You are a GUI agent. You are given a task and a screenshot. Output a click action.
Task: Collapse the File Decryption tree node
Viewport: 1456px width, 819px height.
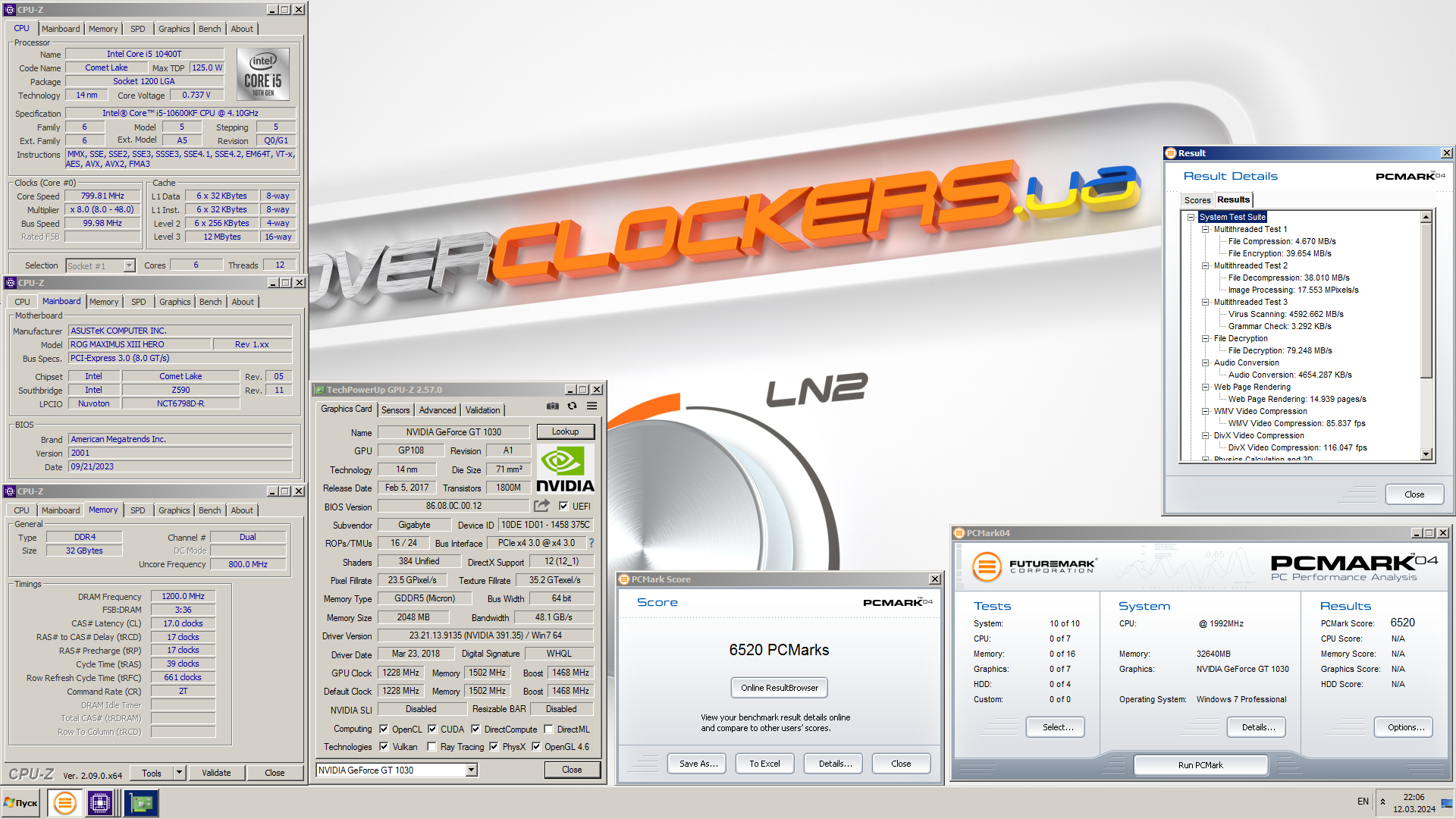coord(1206,338)
